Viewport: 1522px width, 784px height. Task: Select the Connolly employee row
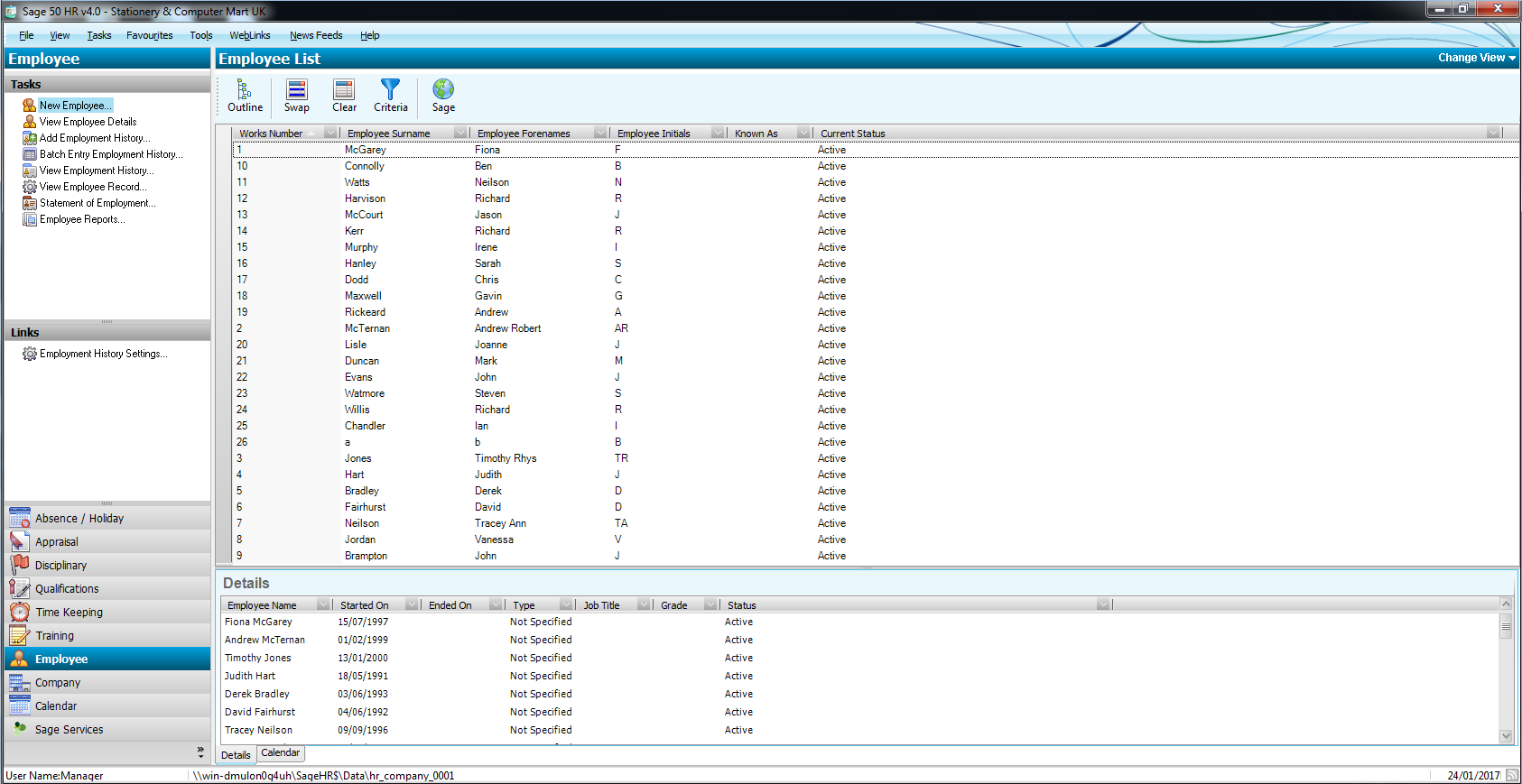[876, 166]
